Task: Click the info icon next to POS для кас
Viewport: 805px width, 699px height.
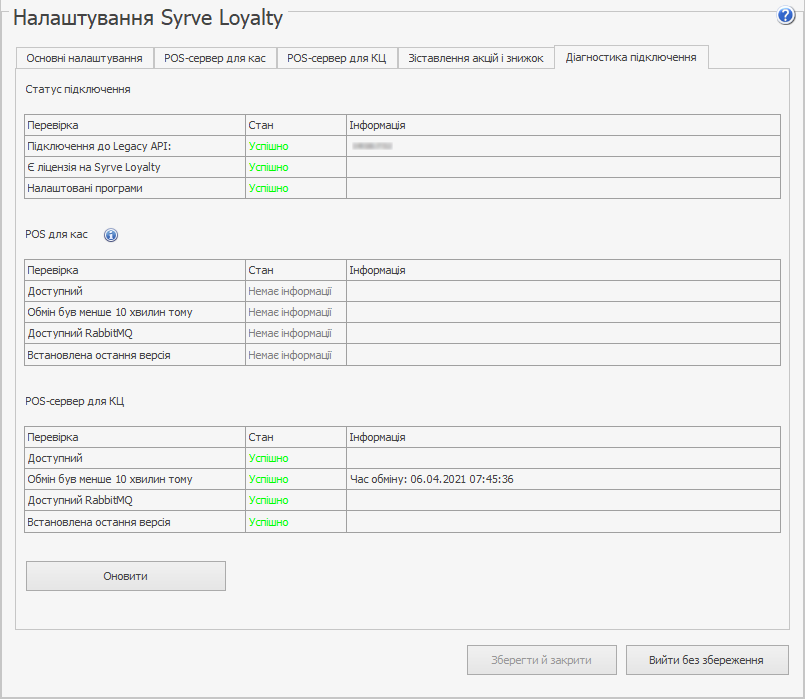Action: (x=111, y=235)
